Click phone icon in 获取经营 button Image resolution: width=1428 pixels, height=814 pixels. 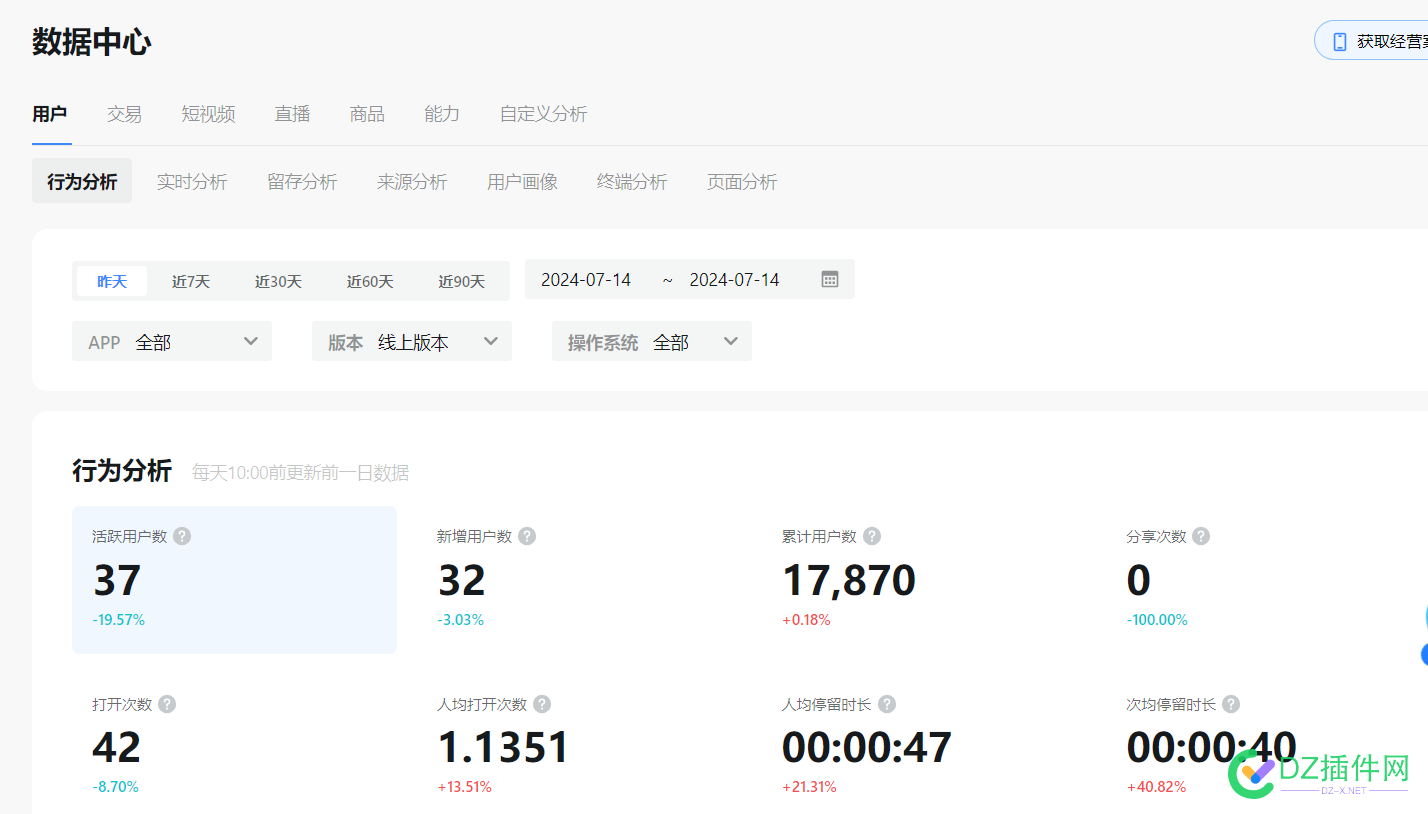click(1340, 42)
